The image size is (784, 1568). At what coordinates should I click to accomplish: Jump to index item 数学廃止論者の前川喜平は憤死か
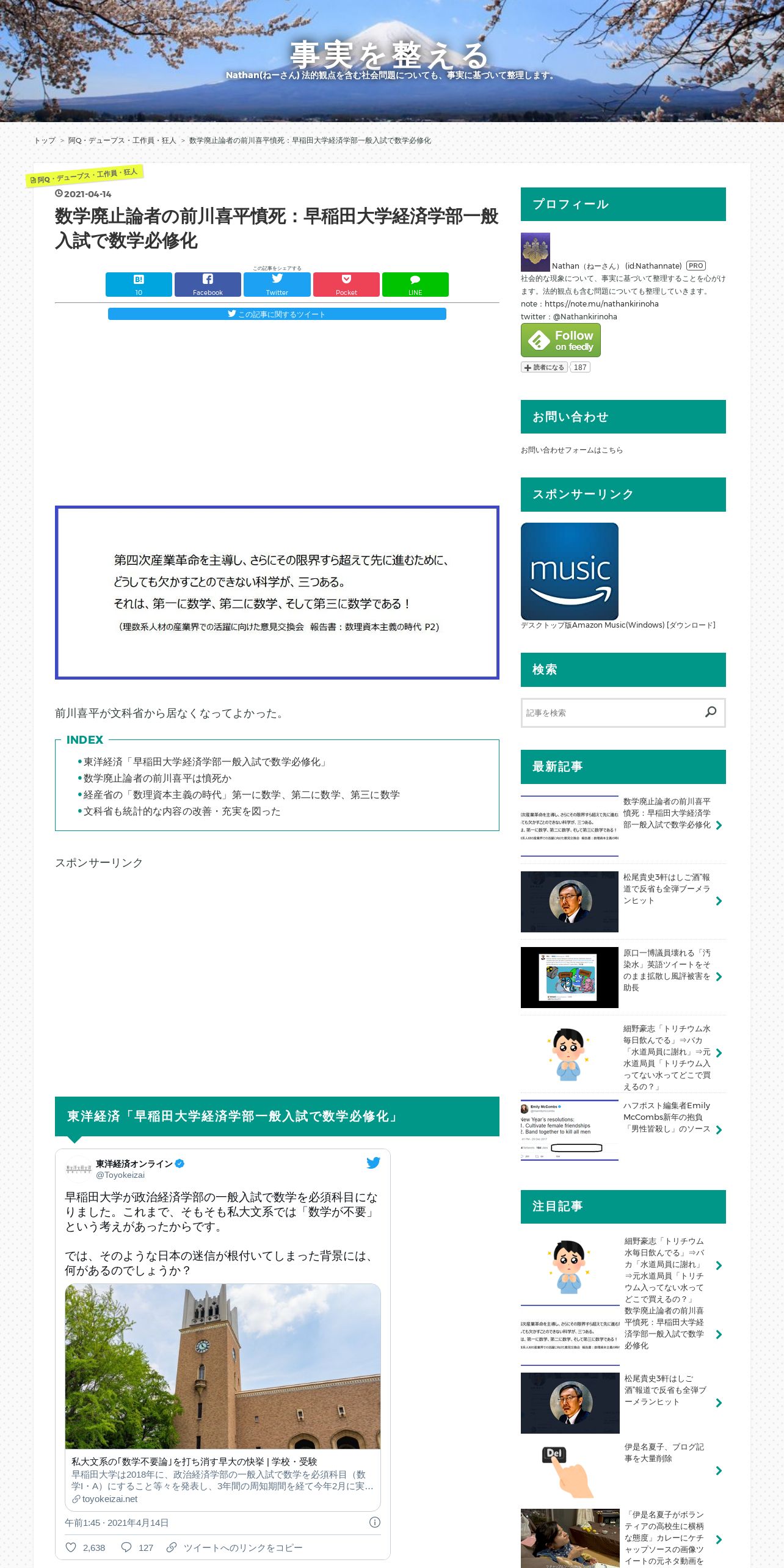coord(158,779)
